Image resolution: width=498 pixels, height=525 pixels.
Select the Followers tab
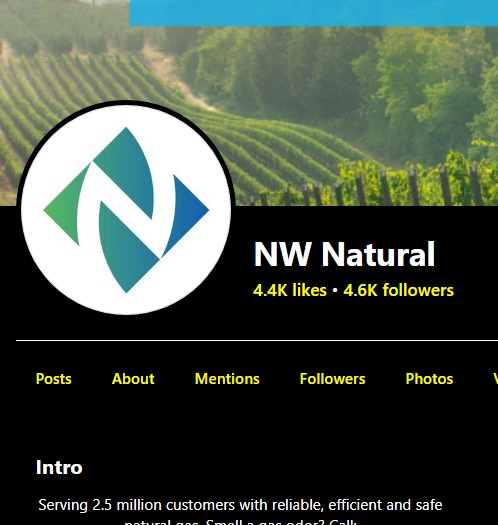click(x=333, y=379)
